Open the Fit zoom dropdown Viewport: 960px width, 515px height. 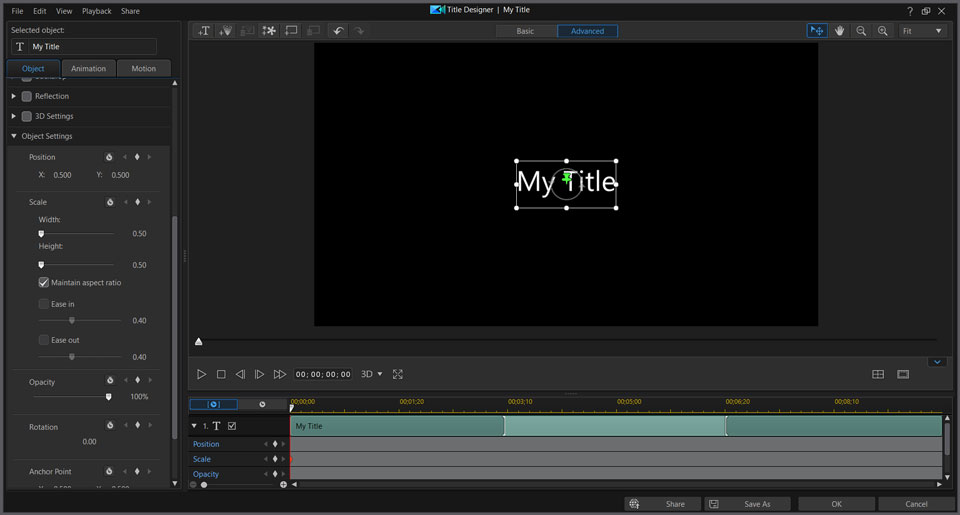[x=922, y=31]
